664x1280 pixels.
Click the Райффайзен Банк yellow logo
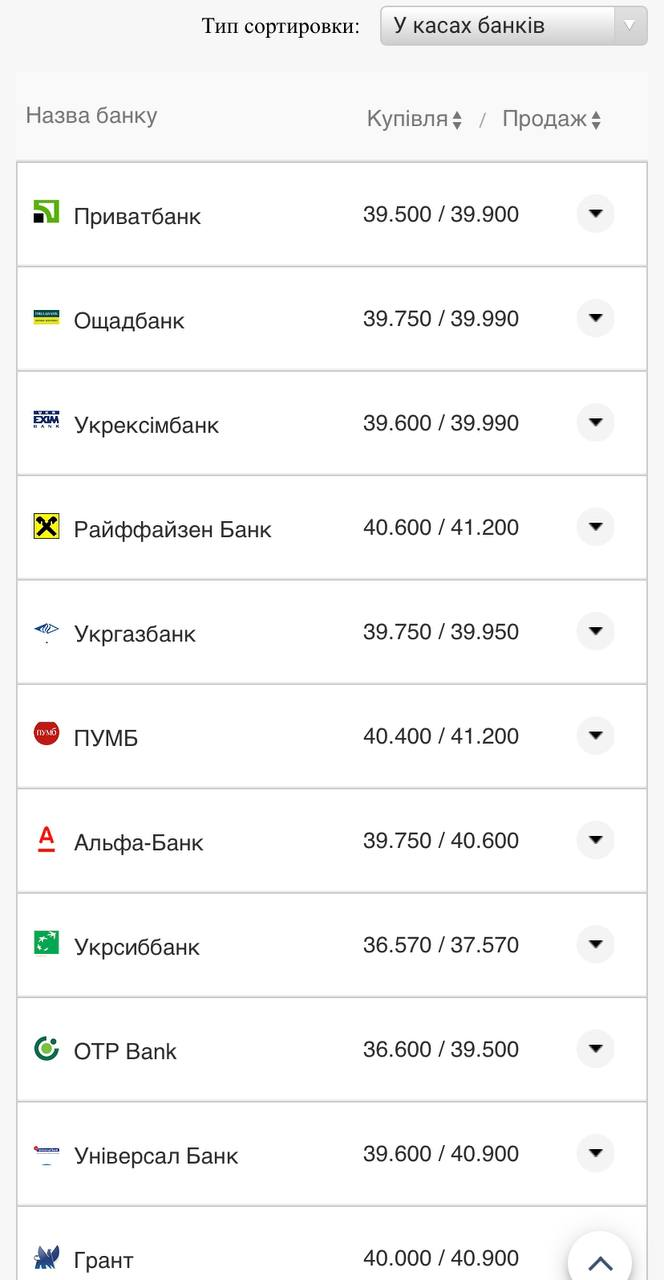[x=46, y=526]
